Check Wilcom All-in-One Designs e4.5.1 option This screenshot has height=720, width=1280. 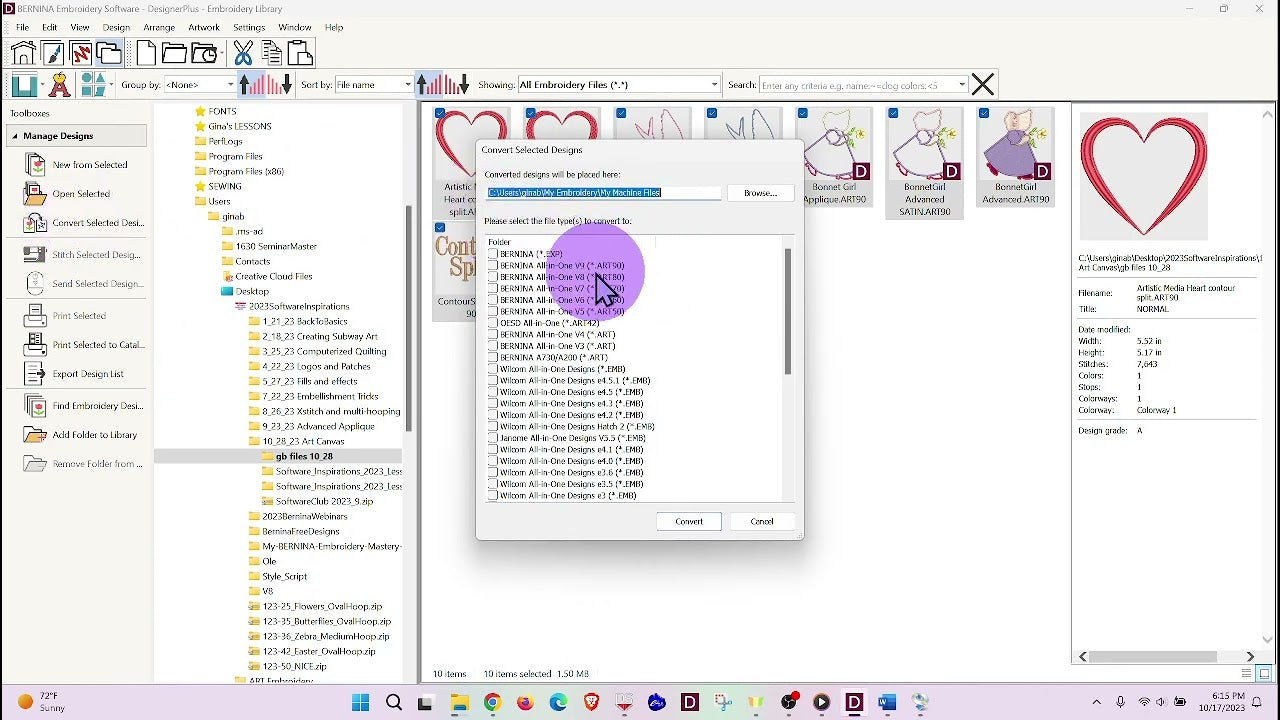493,381
